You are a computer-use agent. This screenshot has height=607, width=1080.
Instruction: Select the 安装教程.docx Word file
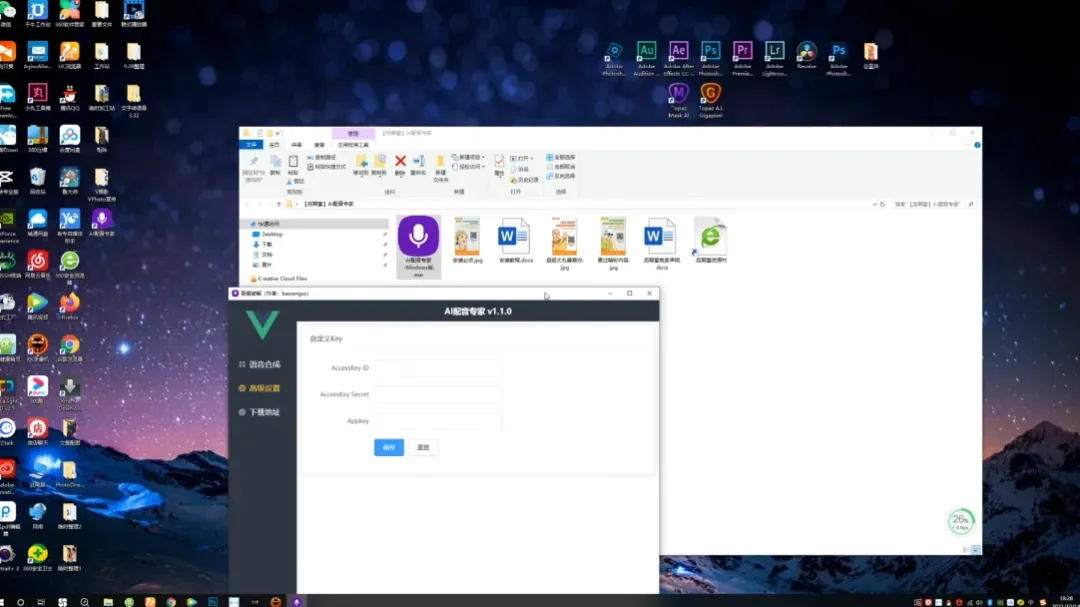[x=515, y=240]
